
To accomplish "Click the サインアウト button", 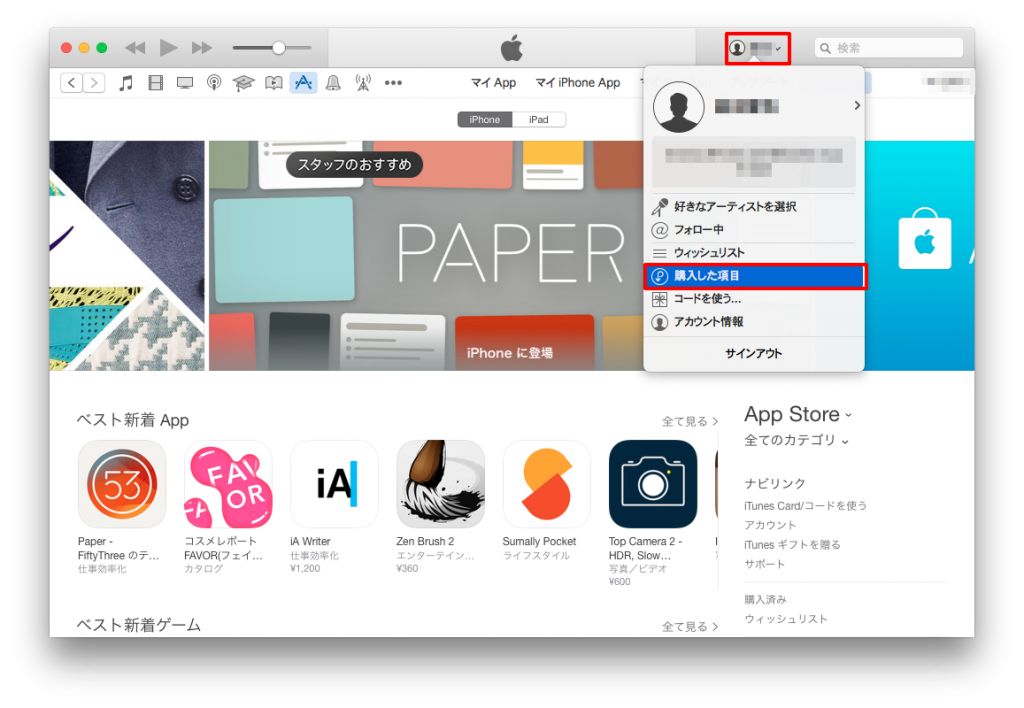I will tap(753, 353).
